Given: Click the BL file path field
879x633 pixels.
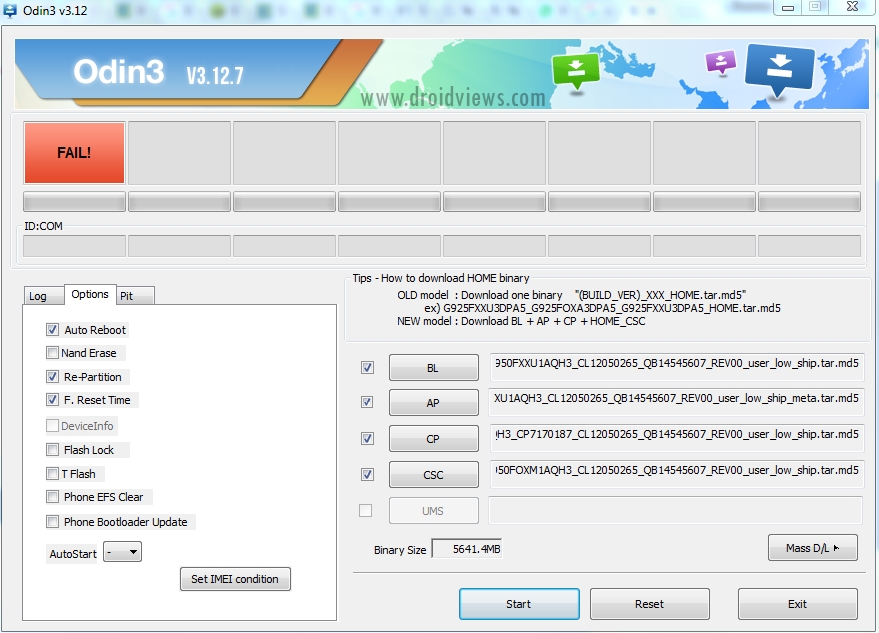Looking at the screenshot, I should coord(676,367).
